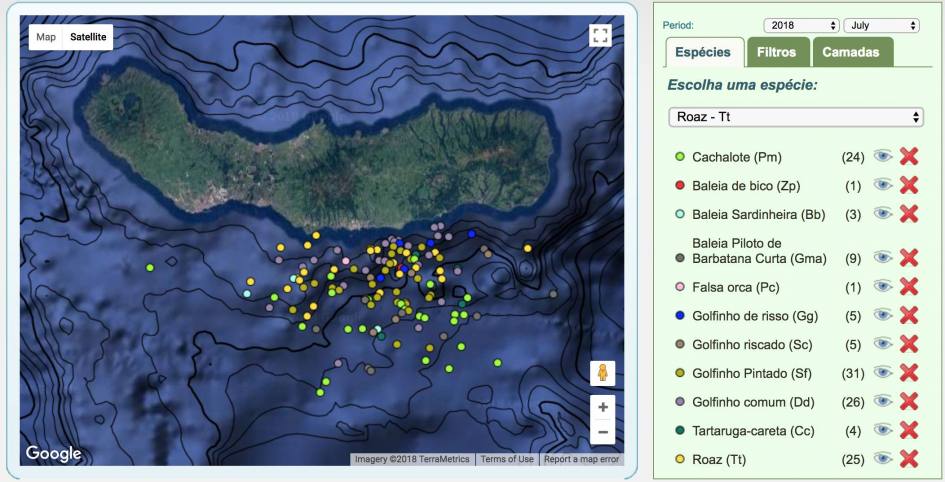This screenshot has width=945, height=482.
Task: Hide Tartaruga-careta (Cc) sightings
Action: tap(883, 430)
